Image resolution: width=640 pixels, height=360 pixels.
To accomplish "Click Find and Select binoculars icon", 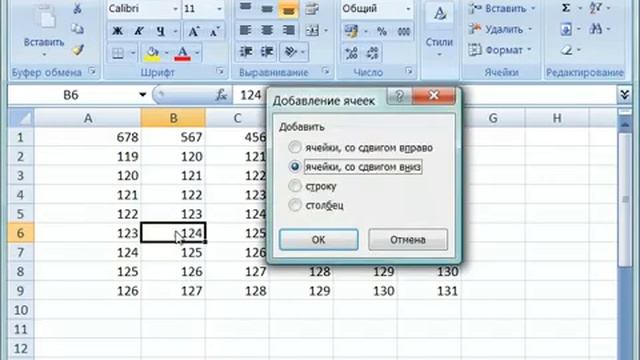I will pyautogui.click(x=596, y=29).
